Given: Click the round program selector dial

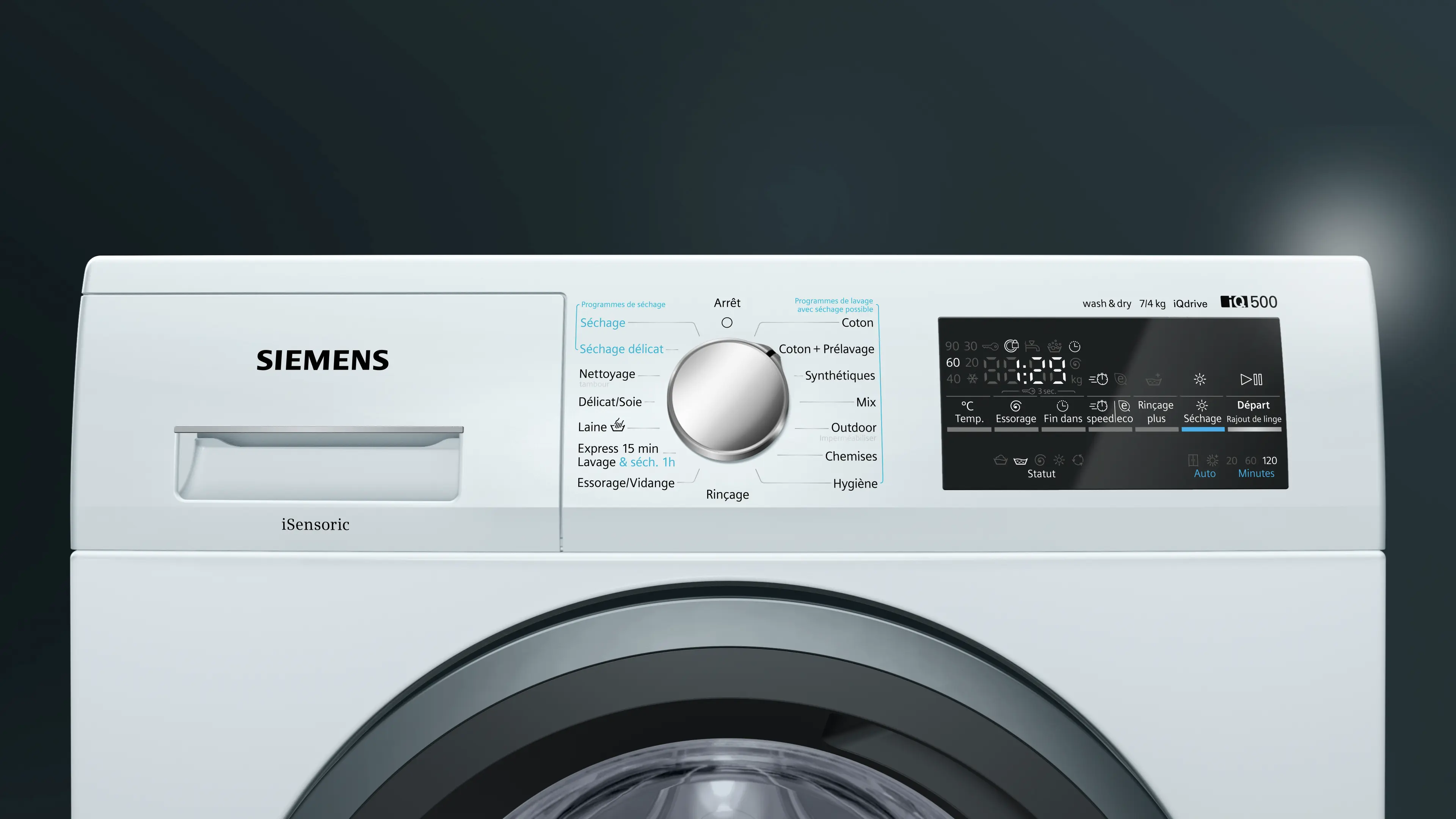Looking at the screenshot, I should [728, 399].
